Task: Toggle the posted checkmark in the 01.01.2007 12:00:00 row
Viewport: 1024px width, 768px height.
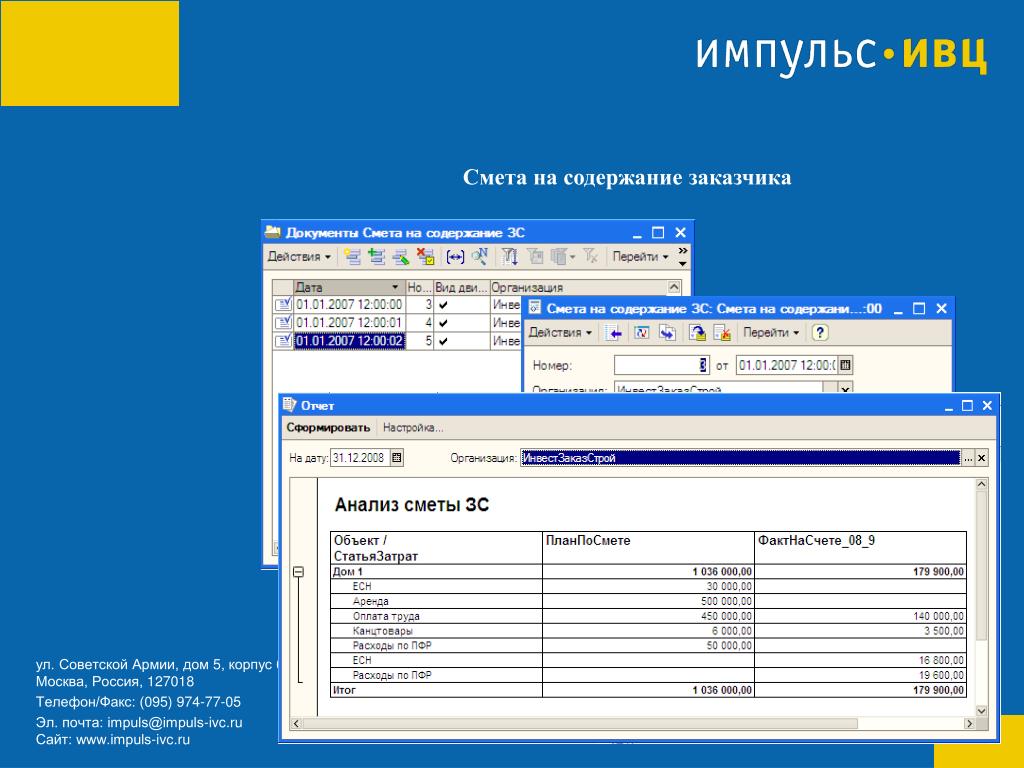Action: [443, 304]
